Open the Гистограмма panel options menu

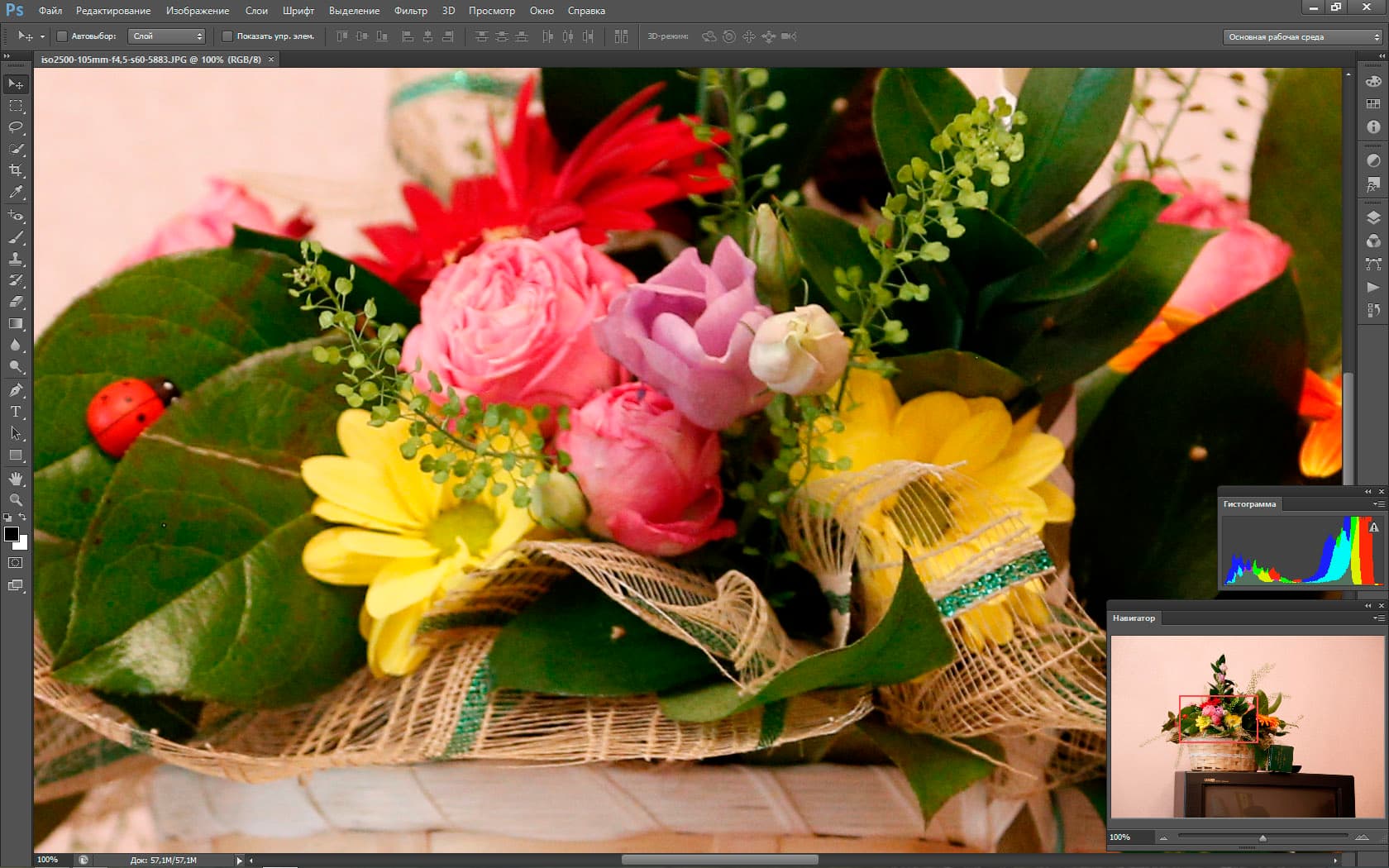[1378, 504]
